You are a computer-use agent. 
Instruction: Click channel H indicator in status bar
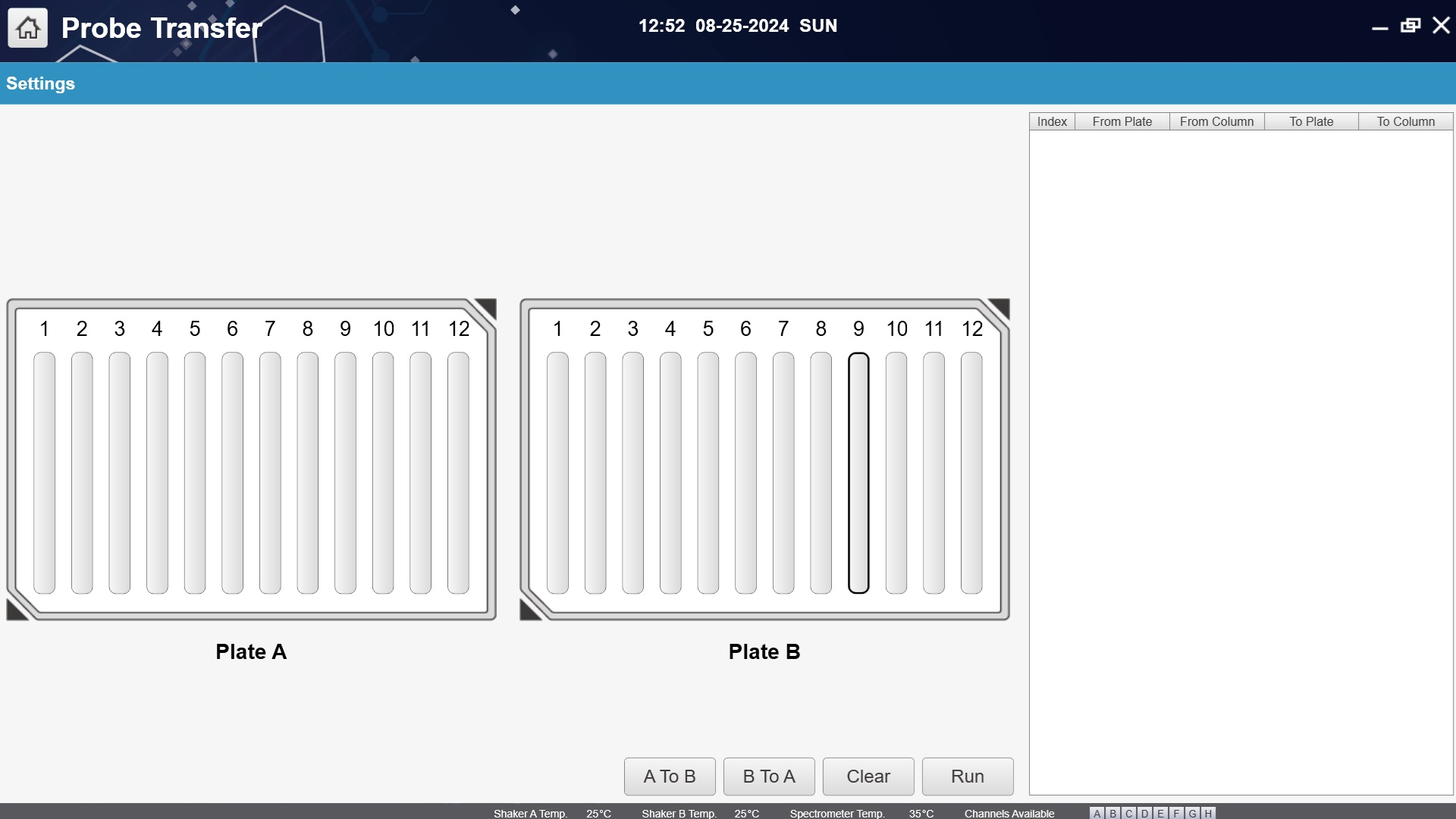coord(1209,813)
